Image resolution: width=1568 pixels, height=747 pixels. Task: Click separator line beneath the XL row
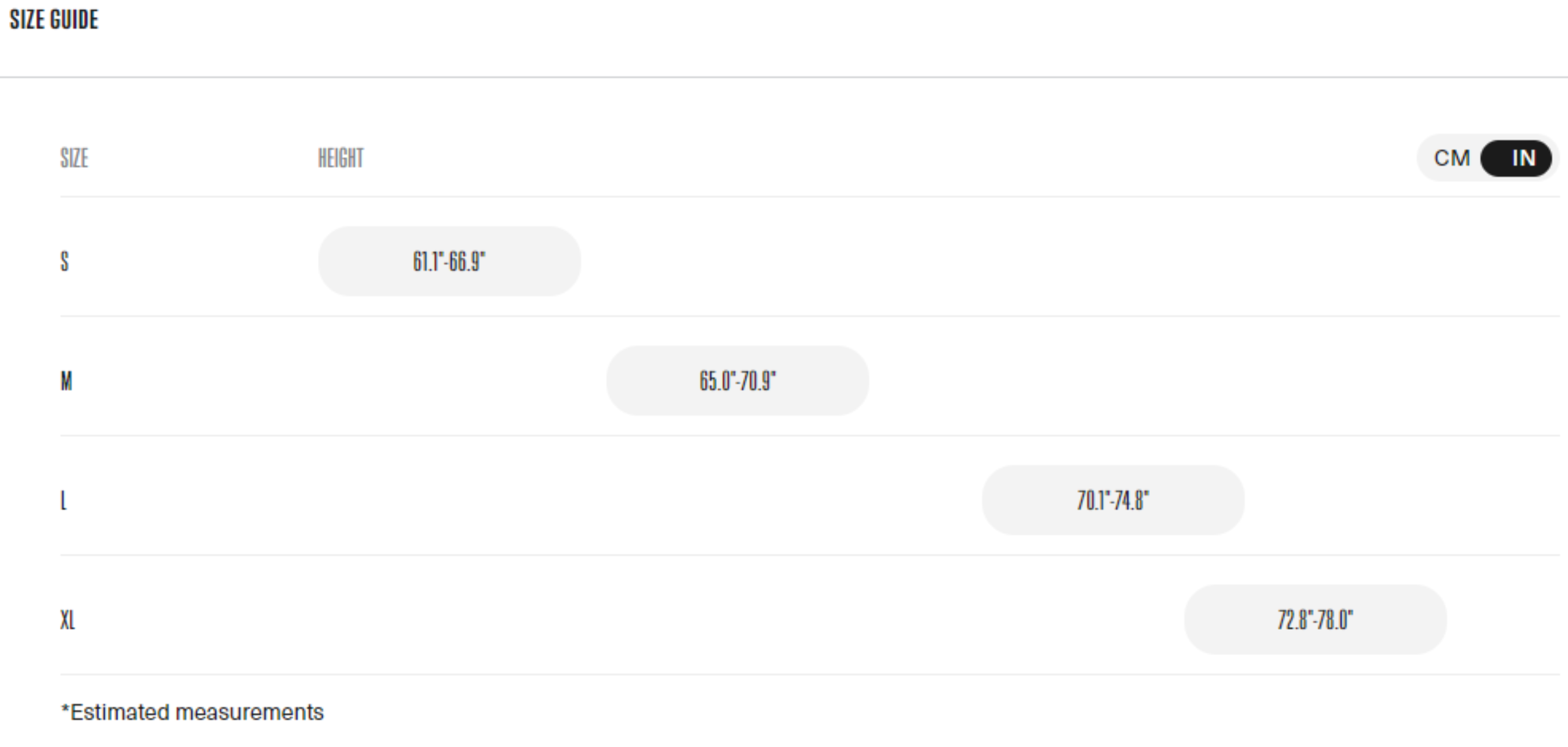pos(810,674)
